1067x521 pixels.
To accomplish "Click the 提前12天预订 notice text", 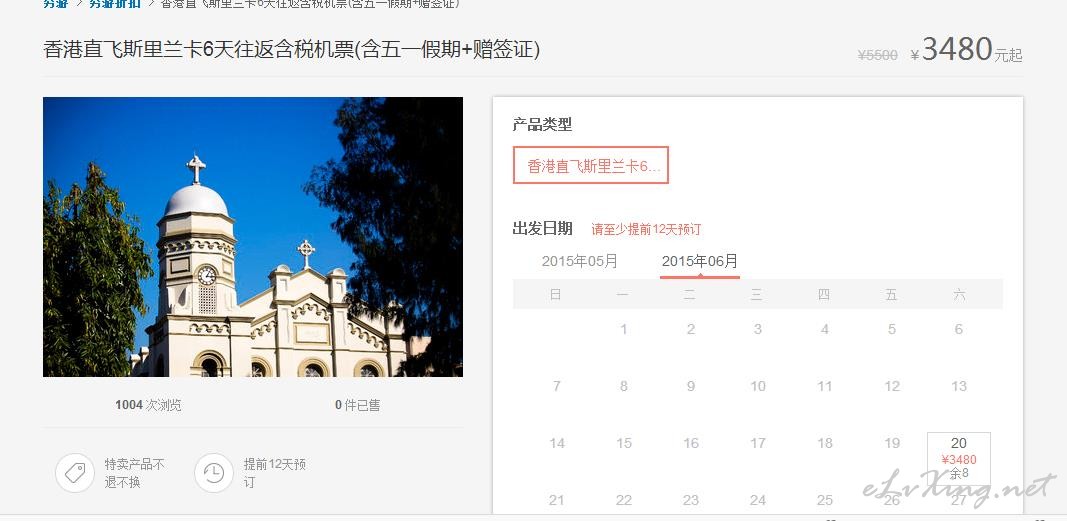I will pos(275,473).
